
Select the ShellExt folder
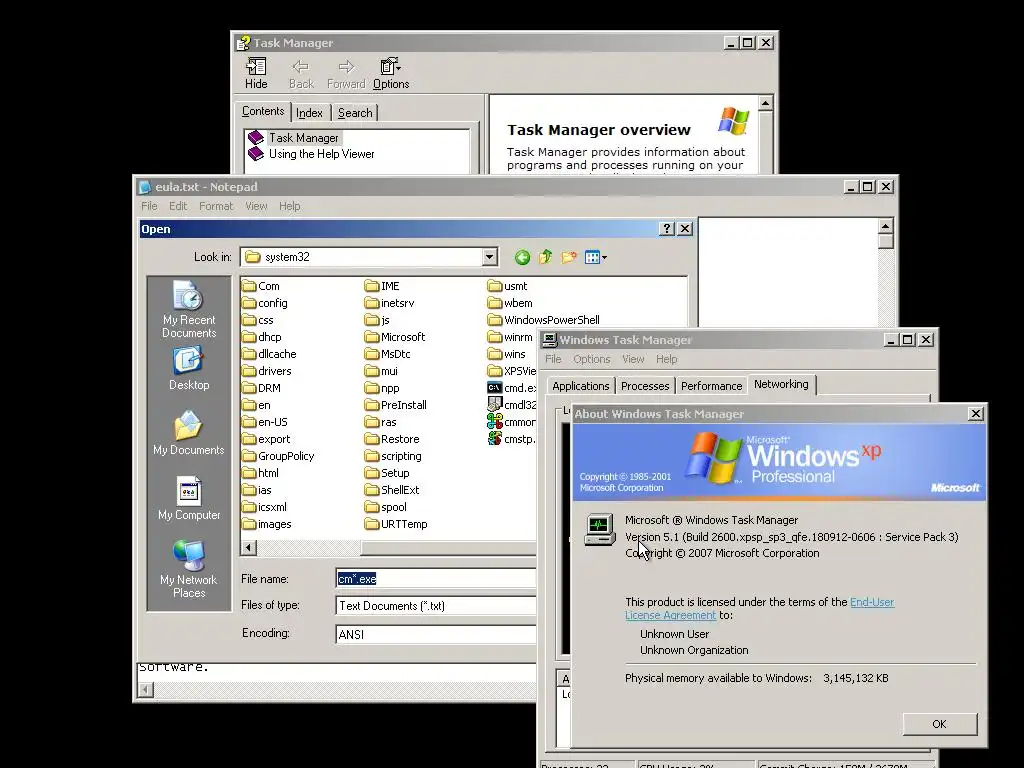[392, 490]
